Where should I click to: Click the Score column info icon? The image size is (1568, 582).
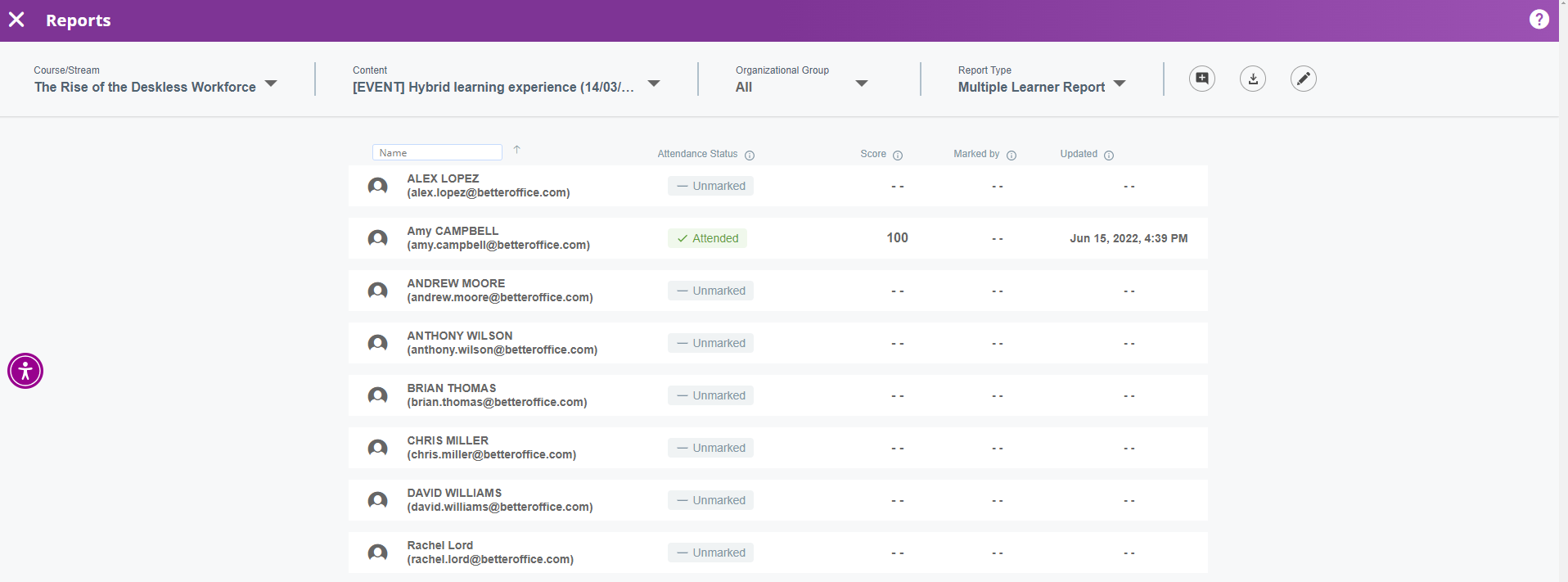coord(898,156)
